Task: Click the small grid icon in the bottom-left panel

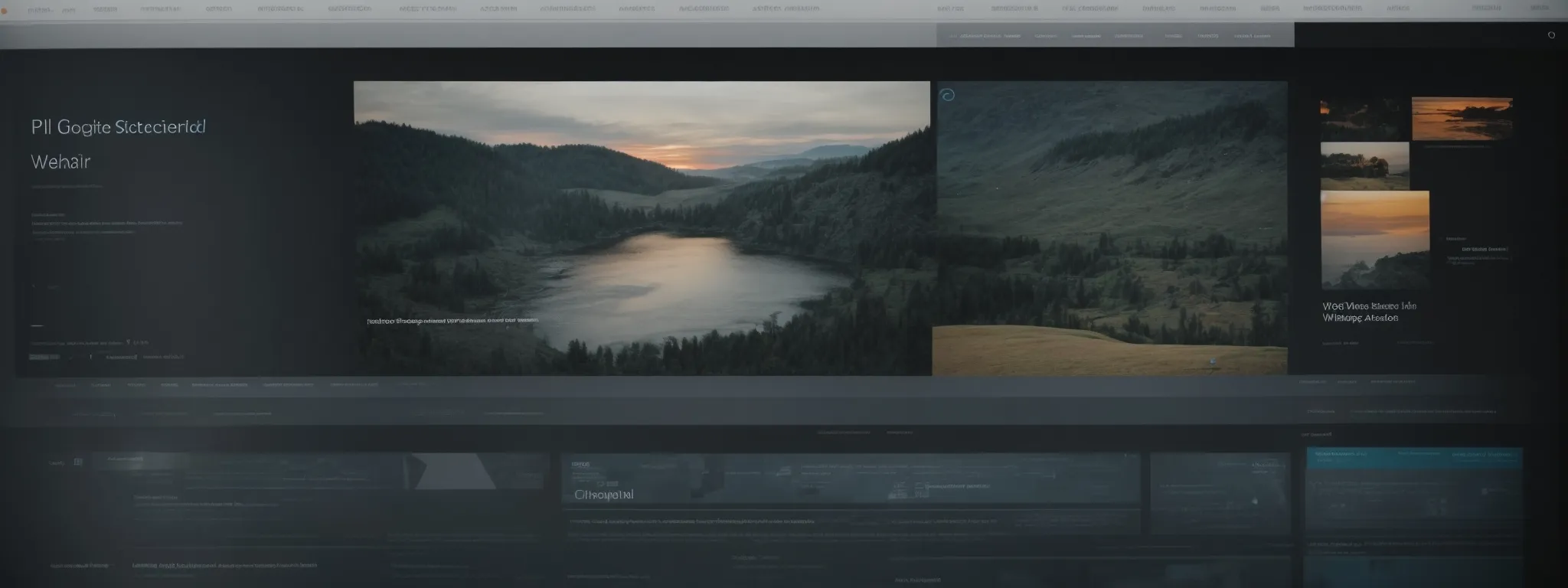Action: pos(77,462)
